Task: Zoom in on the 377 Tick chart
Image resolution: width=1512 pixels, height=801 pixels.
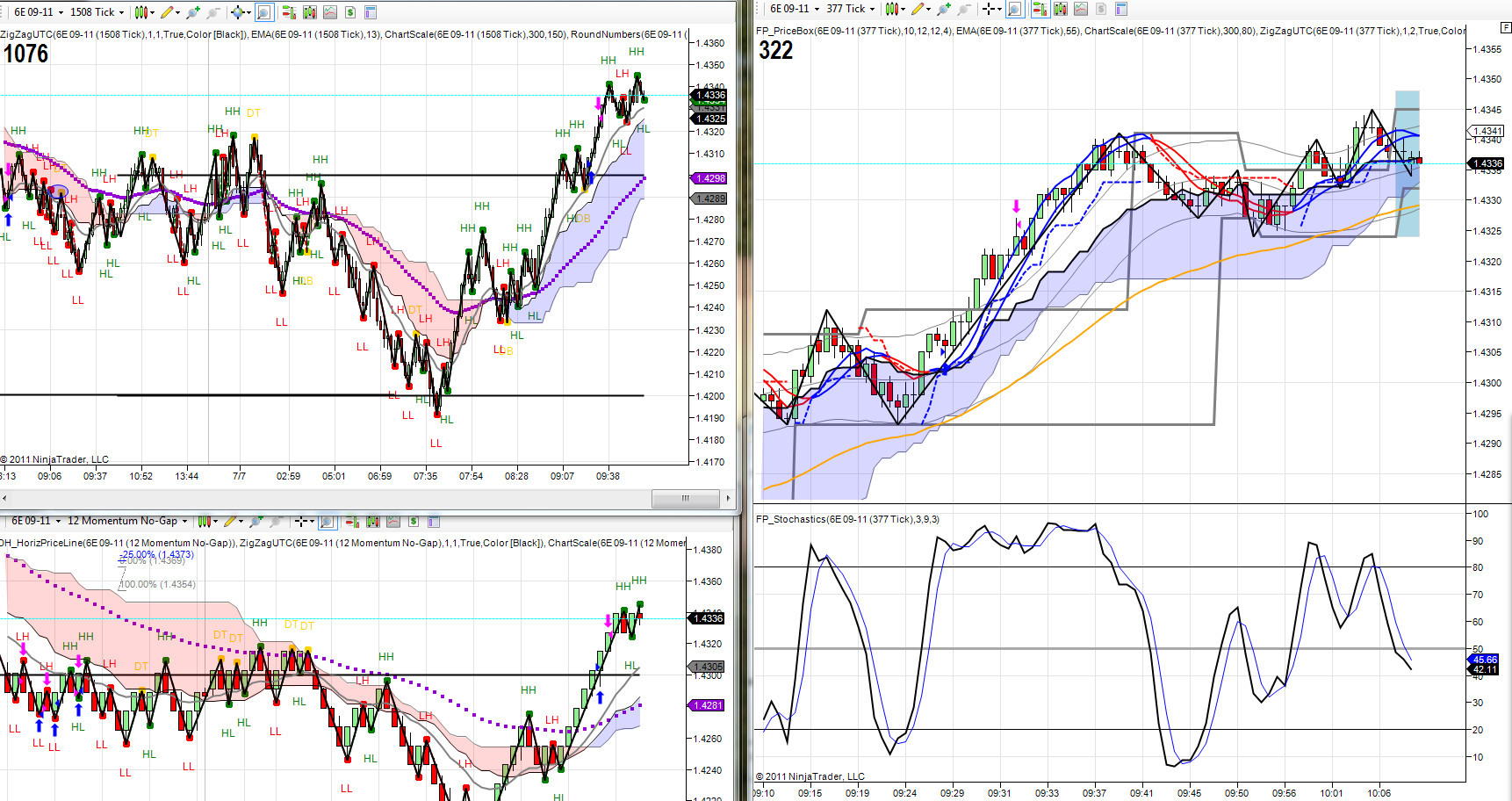Action: click(x=944, y=9)
